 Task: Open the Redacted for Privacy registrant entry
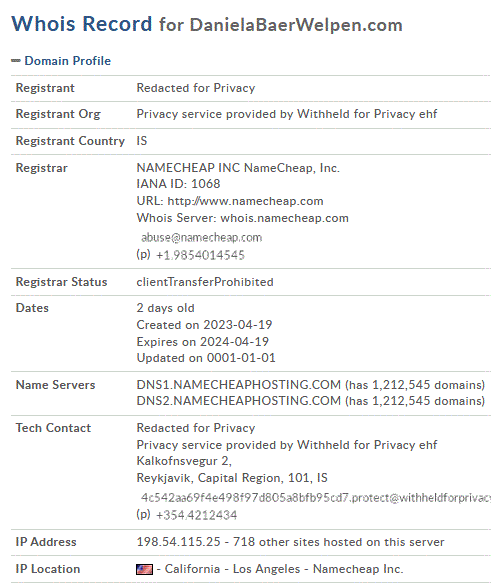(196, 88)
